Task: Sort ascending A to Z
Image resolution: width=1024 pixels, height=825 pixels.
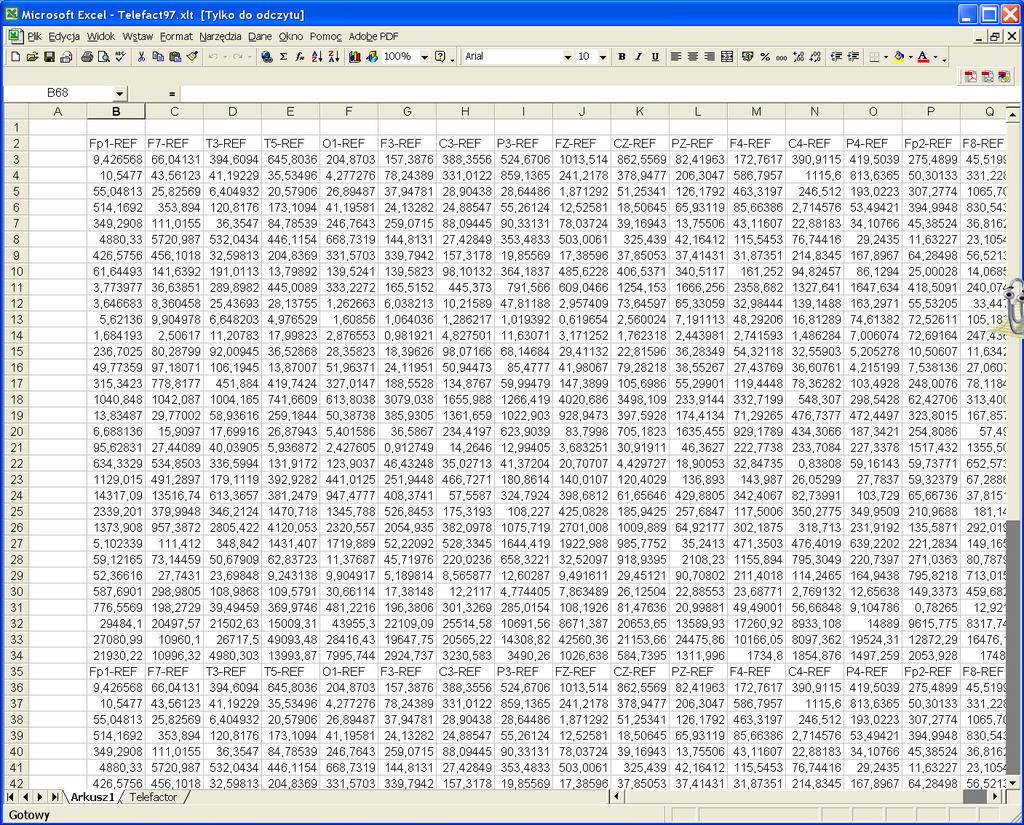Action: [x=317, y=57]
